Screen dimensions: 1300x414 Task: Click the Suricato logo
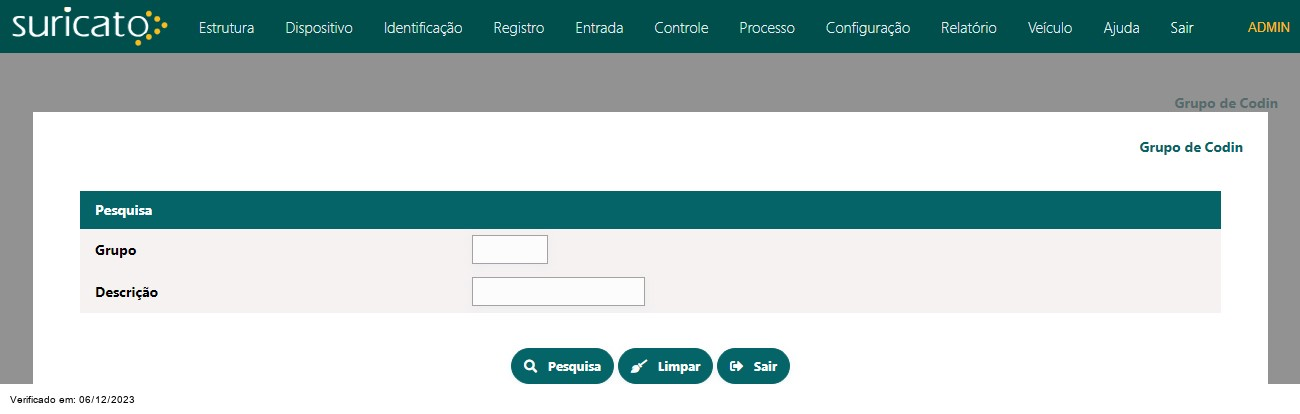tap(90, 26)
